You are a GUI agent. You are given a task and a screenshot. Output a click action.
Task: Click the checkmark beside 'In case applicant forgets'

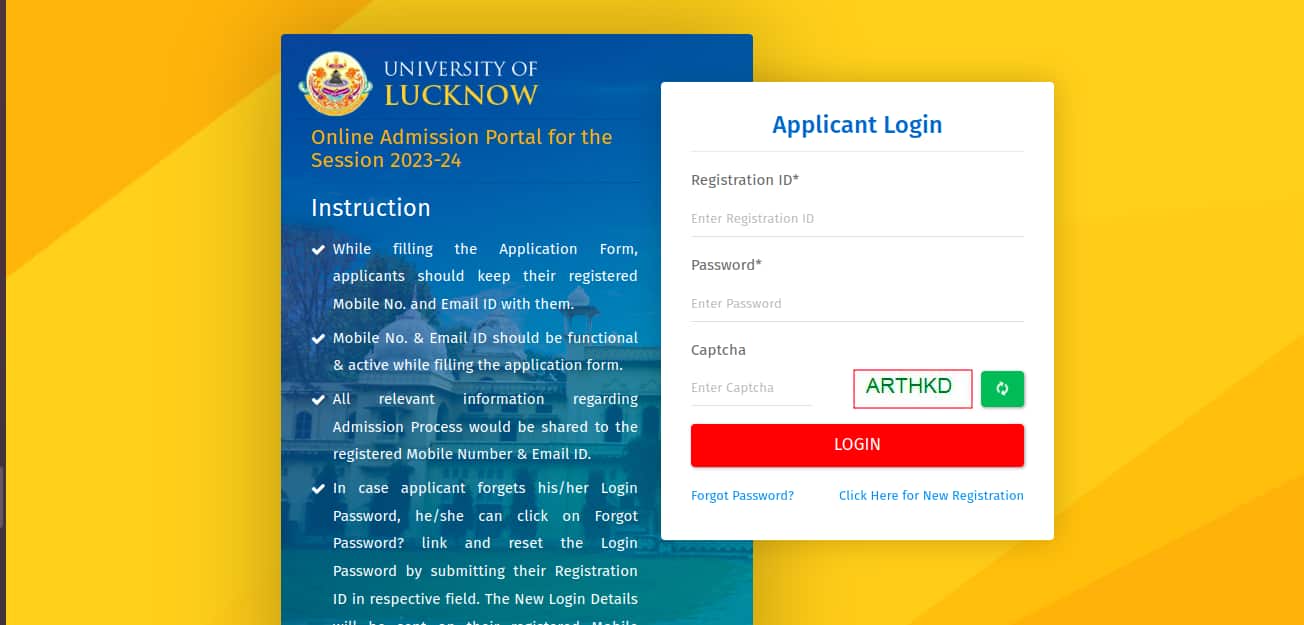tap(318, 489)
